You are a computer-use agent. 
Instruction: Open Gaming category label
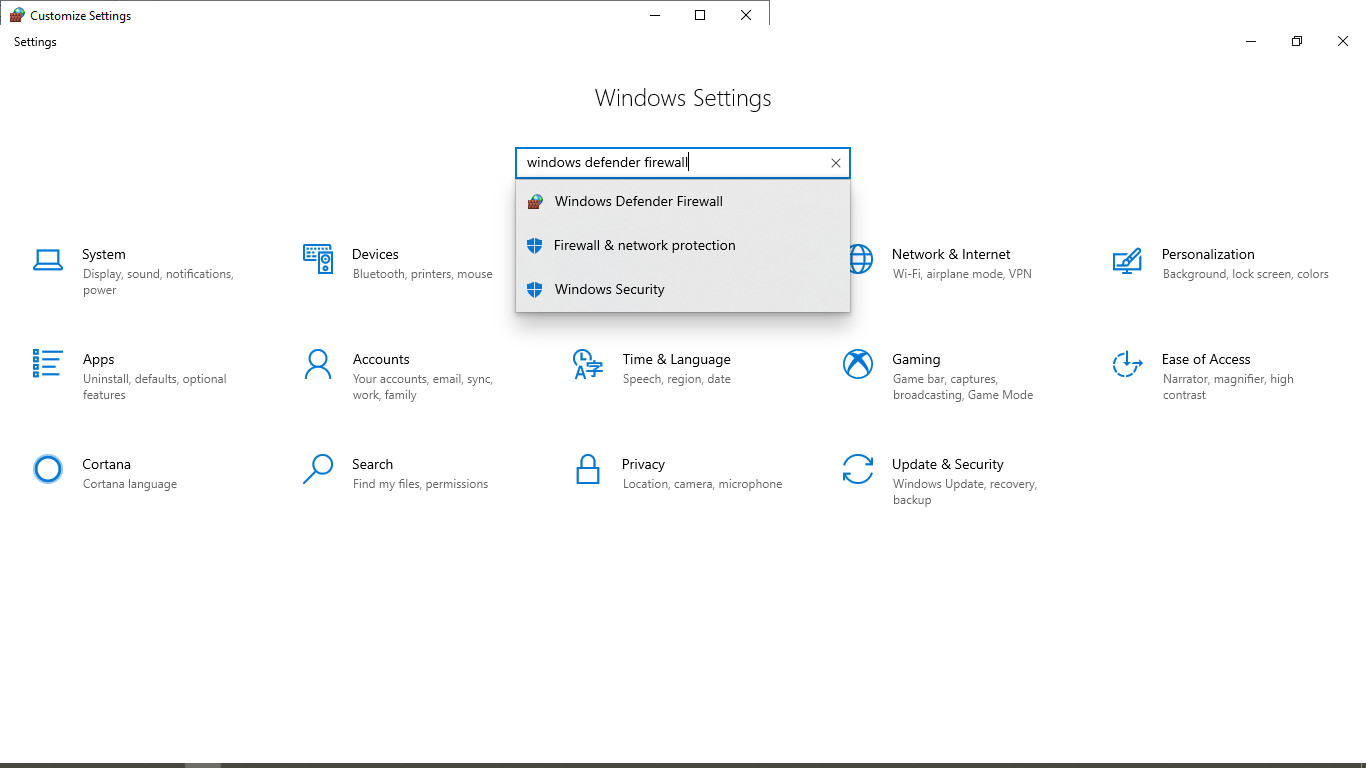[916, 359]
